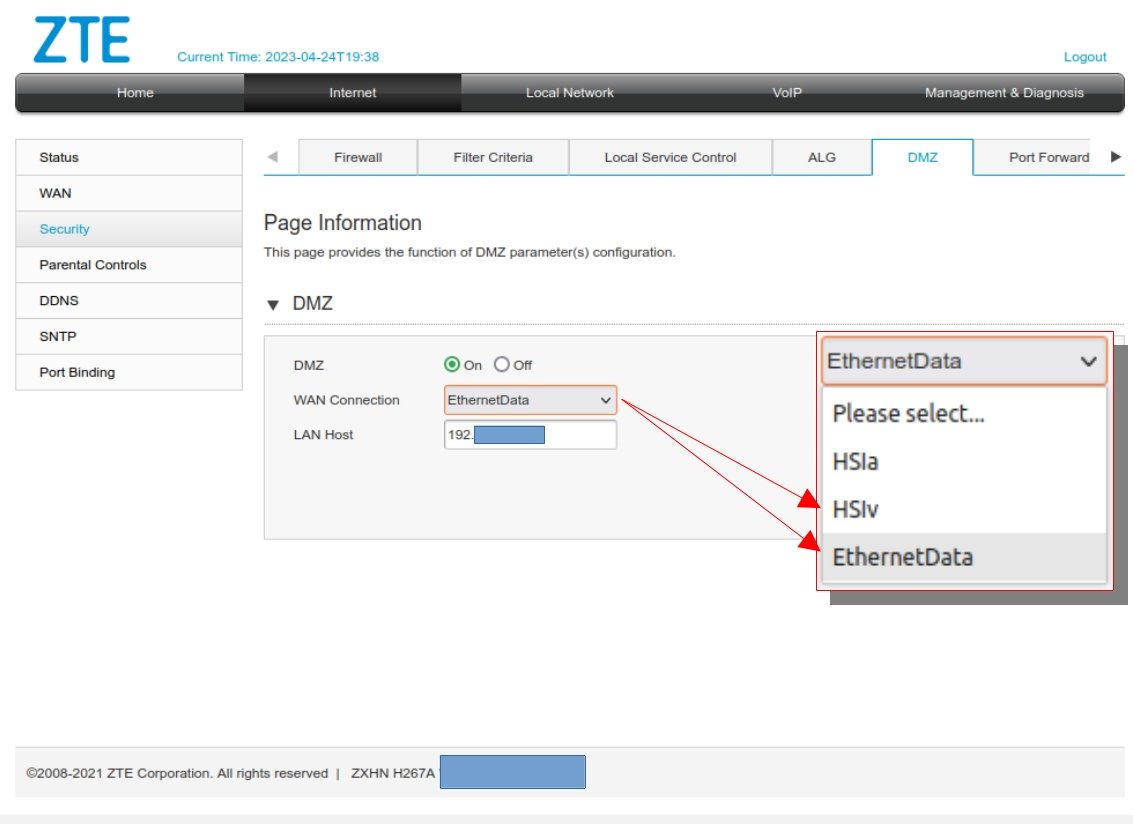Select the DMZ Off radio button

point(501,364)
